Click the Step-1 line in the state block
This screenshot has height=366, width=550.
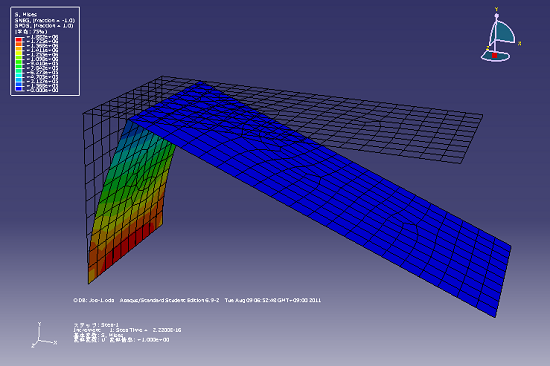click(96, 325)
